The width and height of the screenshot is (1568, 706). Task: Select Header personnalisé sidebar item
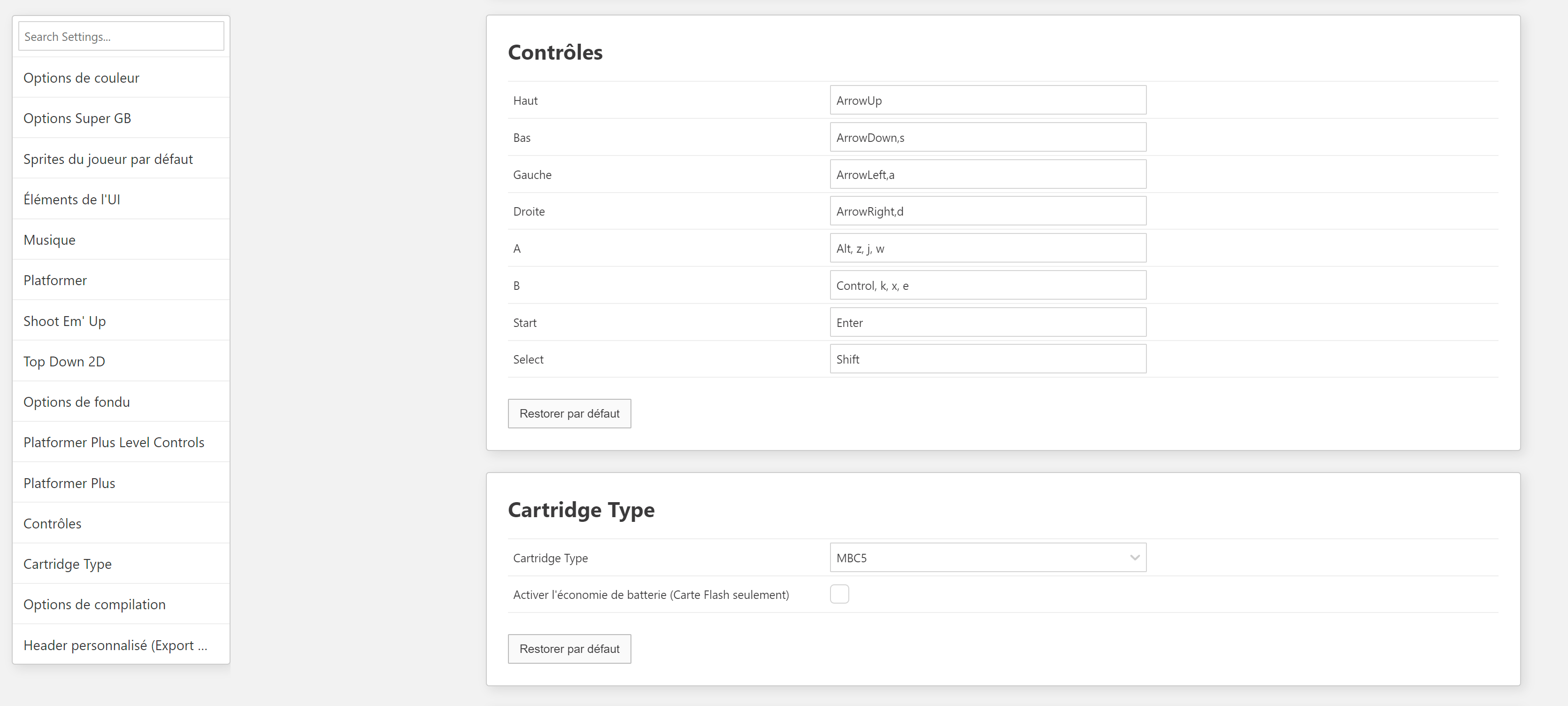pyautogui.click(x=115, y=645)
